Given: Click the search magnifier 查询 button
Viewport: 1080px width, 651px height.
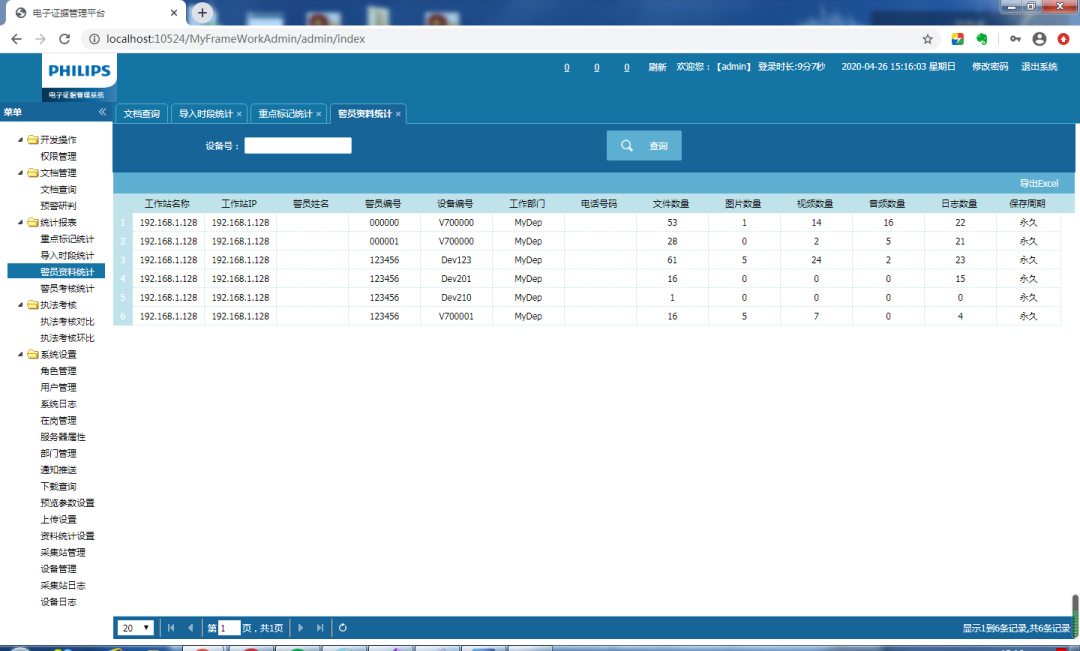Looking at the screenshot, I should point(644,146).
